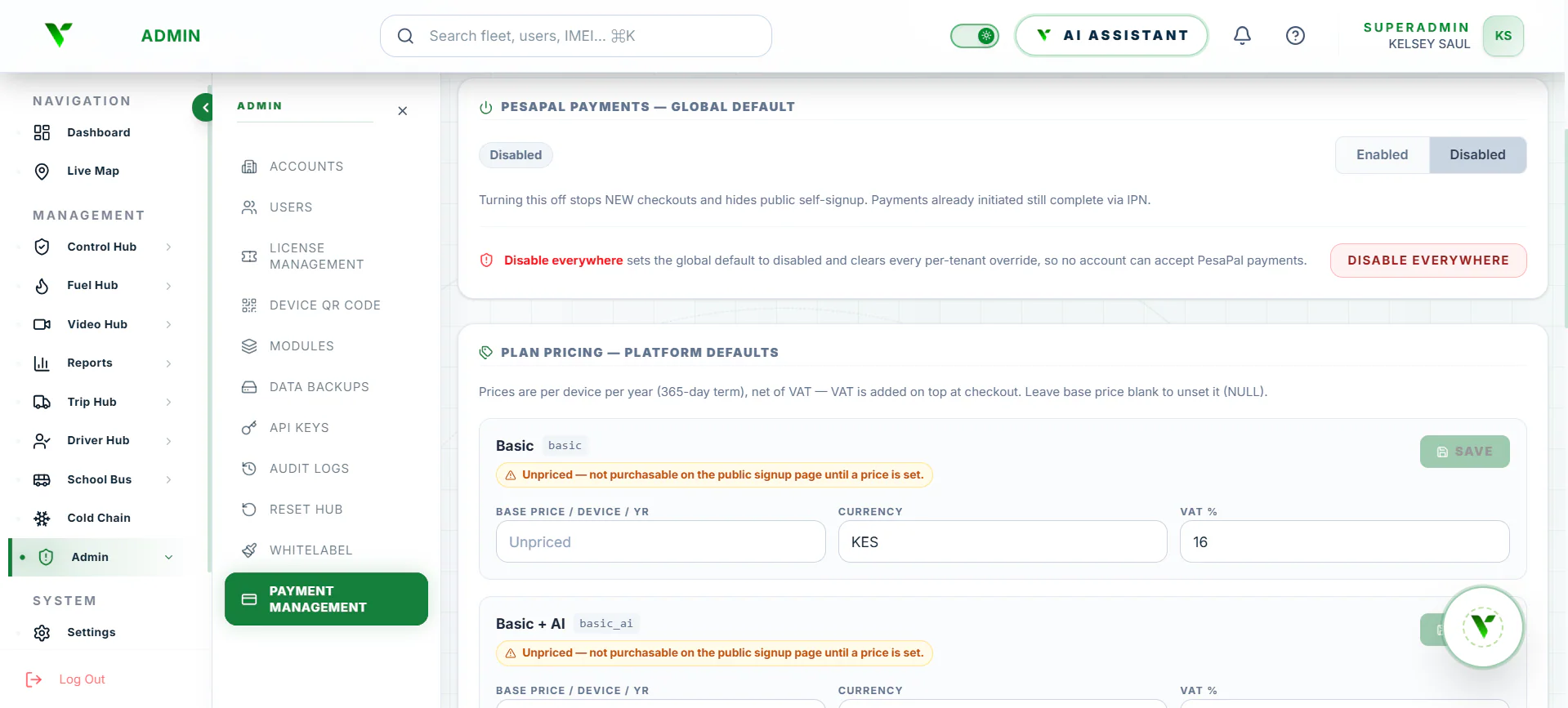
Task: Expand Video Hub submenu chevron
Action: pos(168,324)
